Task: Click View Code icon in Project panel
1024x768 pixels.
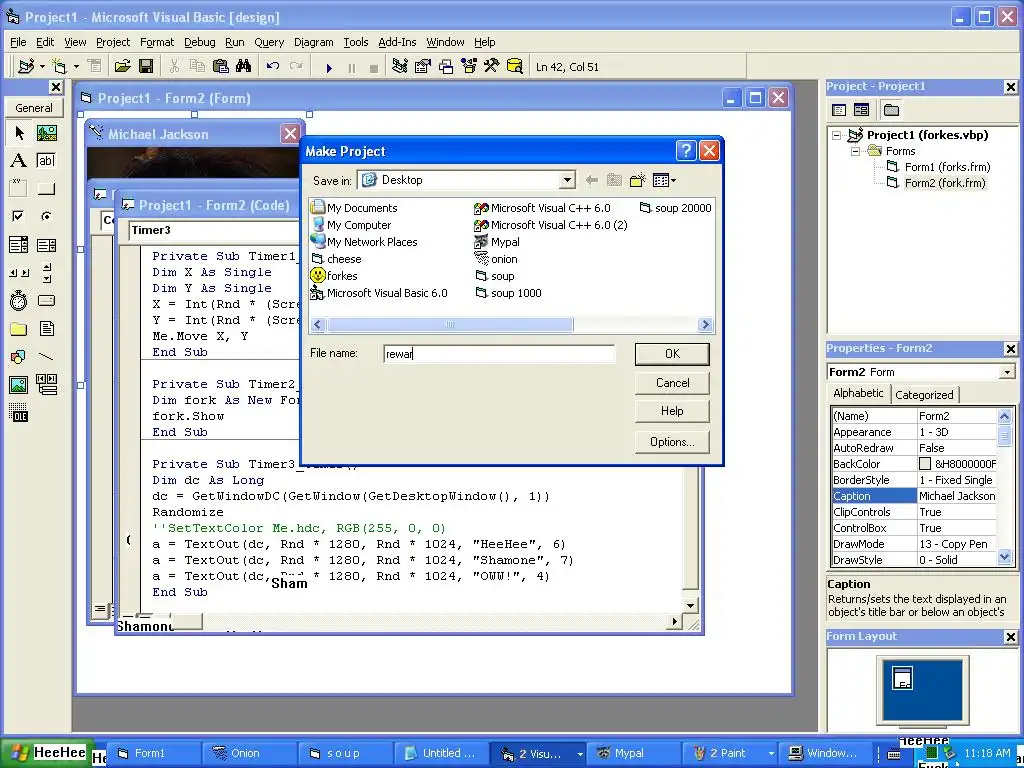Action: coord(839,110)
